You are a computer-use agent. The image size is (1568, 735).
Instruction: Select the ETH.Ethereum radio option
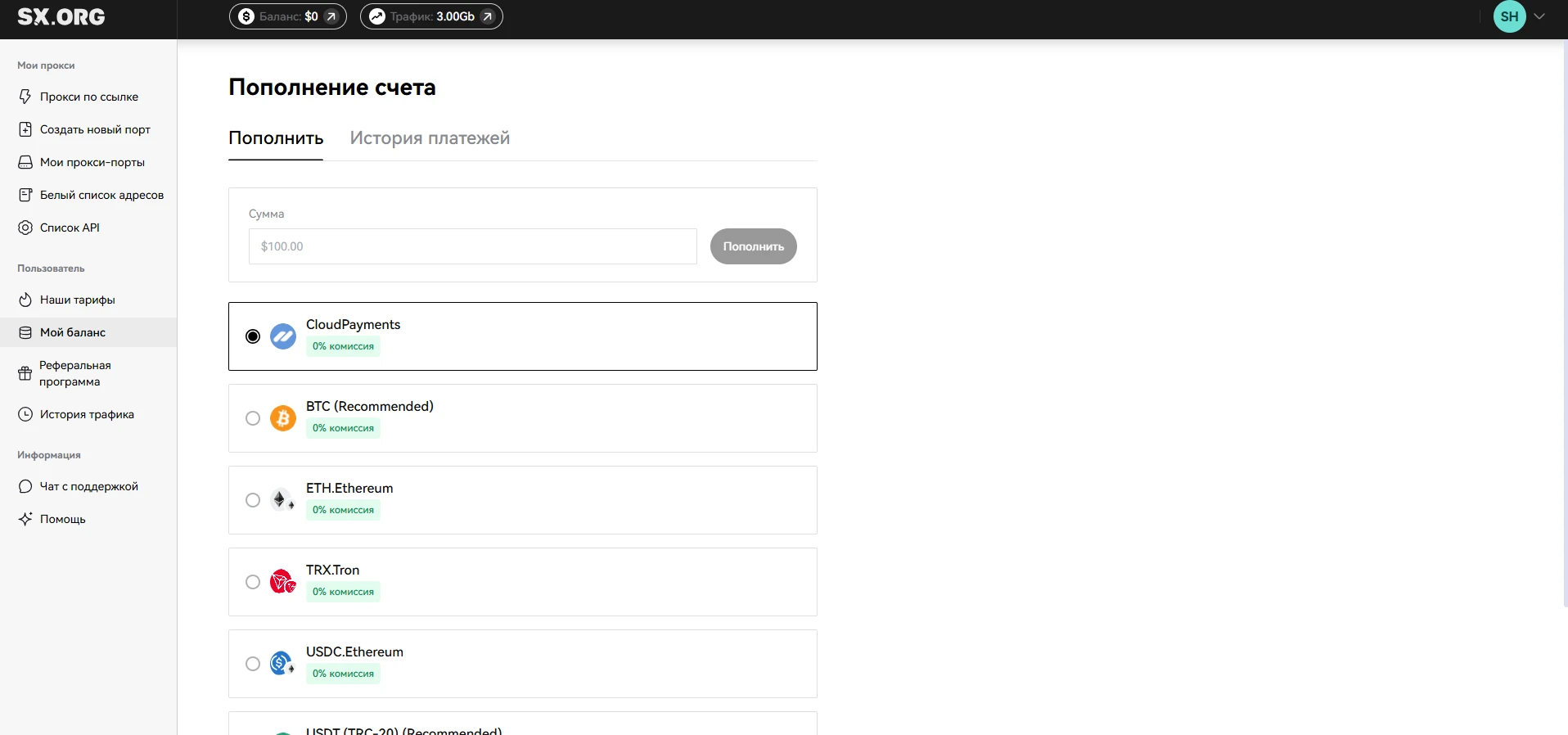pyautogui.click(x=253, y=500)
